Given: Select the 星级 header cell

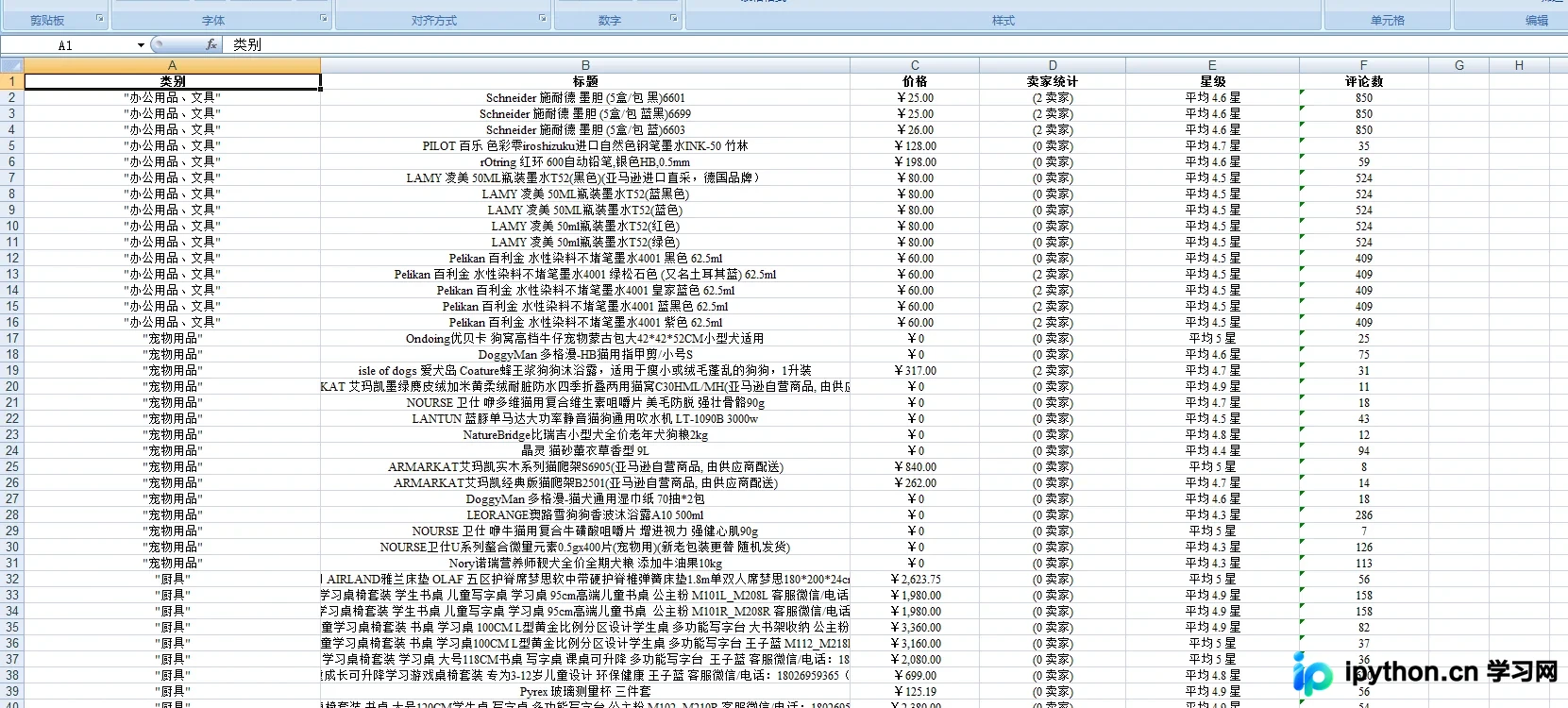Looking at the screenshot, I should (1213, 81).
